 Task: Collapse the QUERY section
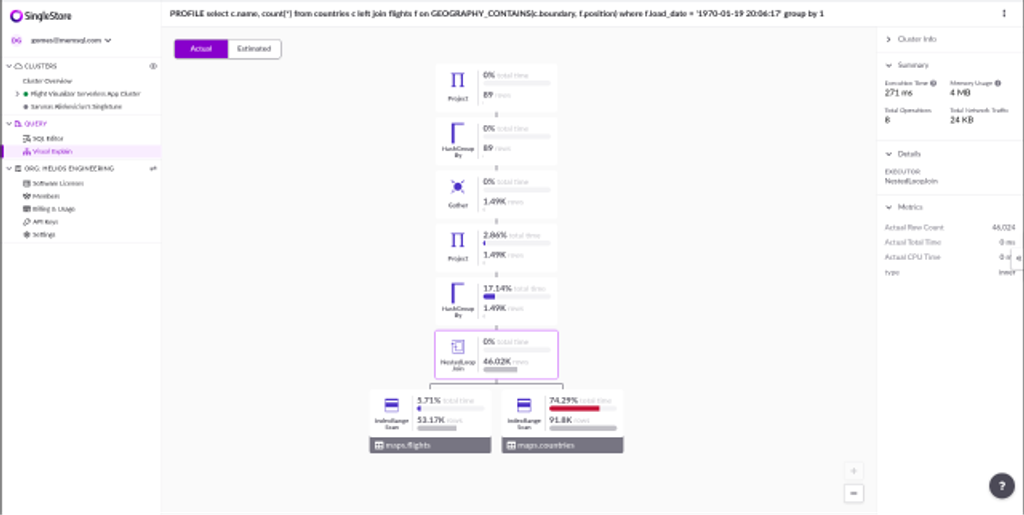[9, 123]
